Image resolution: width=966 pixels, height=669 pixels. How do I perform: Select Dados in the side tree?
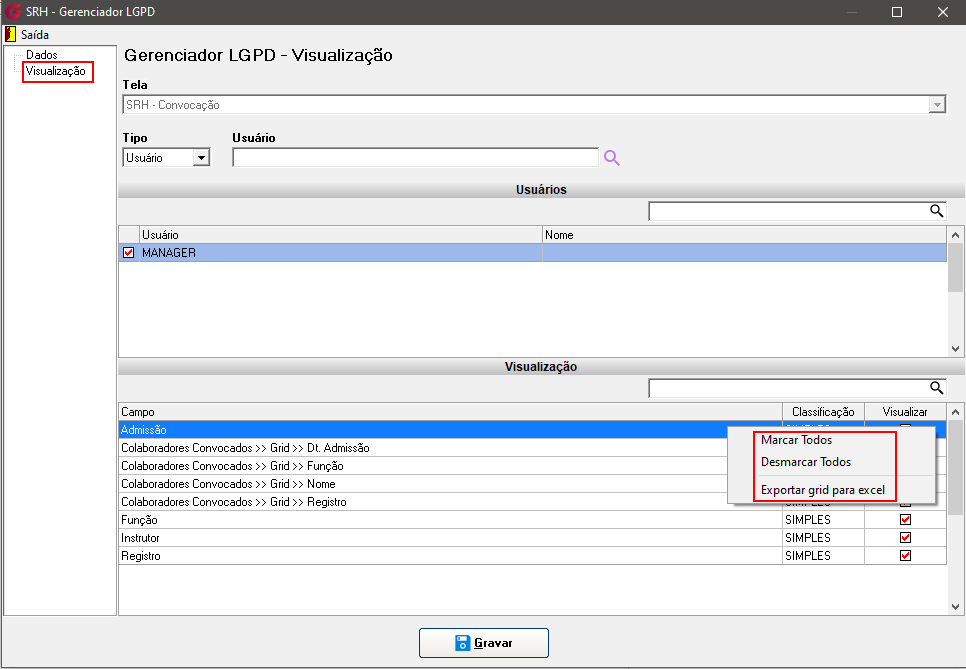(x=41, y=55)
